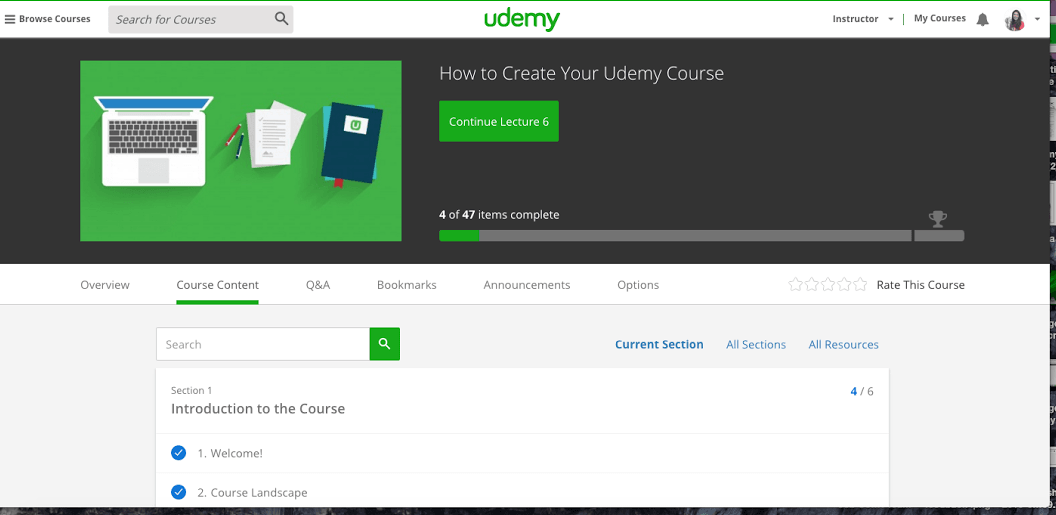Rate the course five stars
This screenshot has height=515, width=1056.
pyautogui.click(x=860, y=285)
